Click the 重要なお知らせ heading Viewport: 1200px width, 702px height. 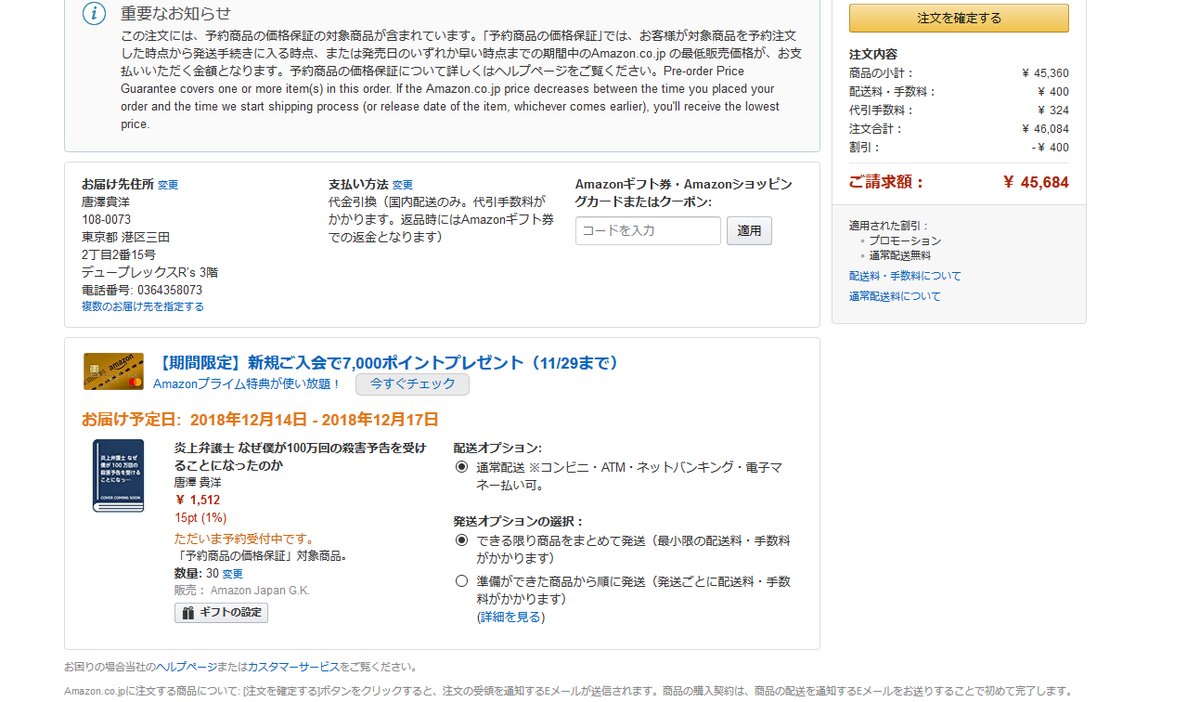175,13
